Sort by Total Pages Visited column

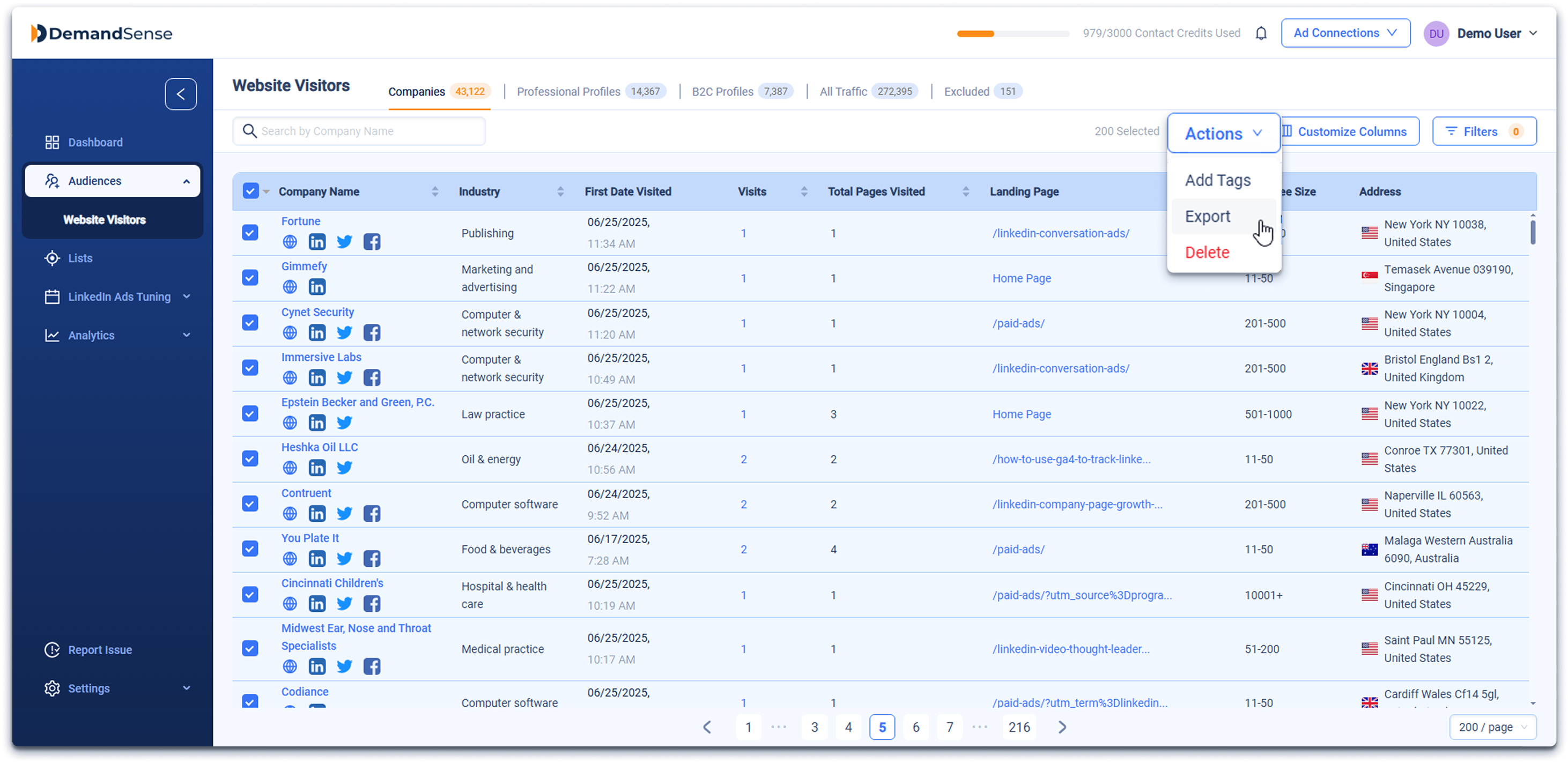click(965, 191)
